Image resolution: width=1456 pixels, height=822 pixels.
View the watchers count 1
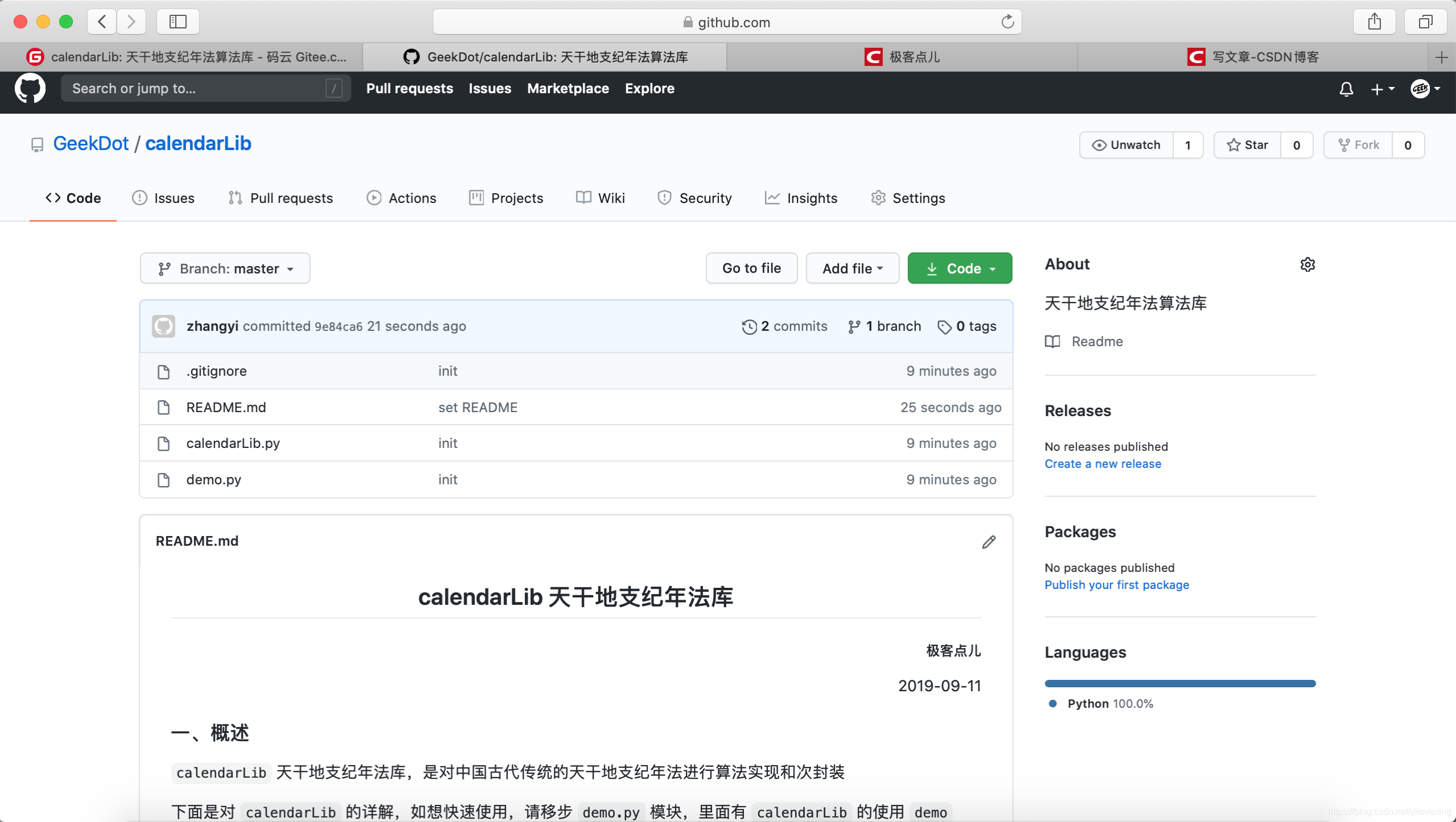coord(1188,145)
